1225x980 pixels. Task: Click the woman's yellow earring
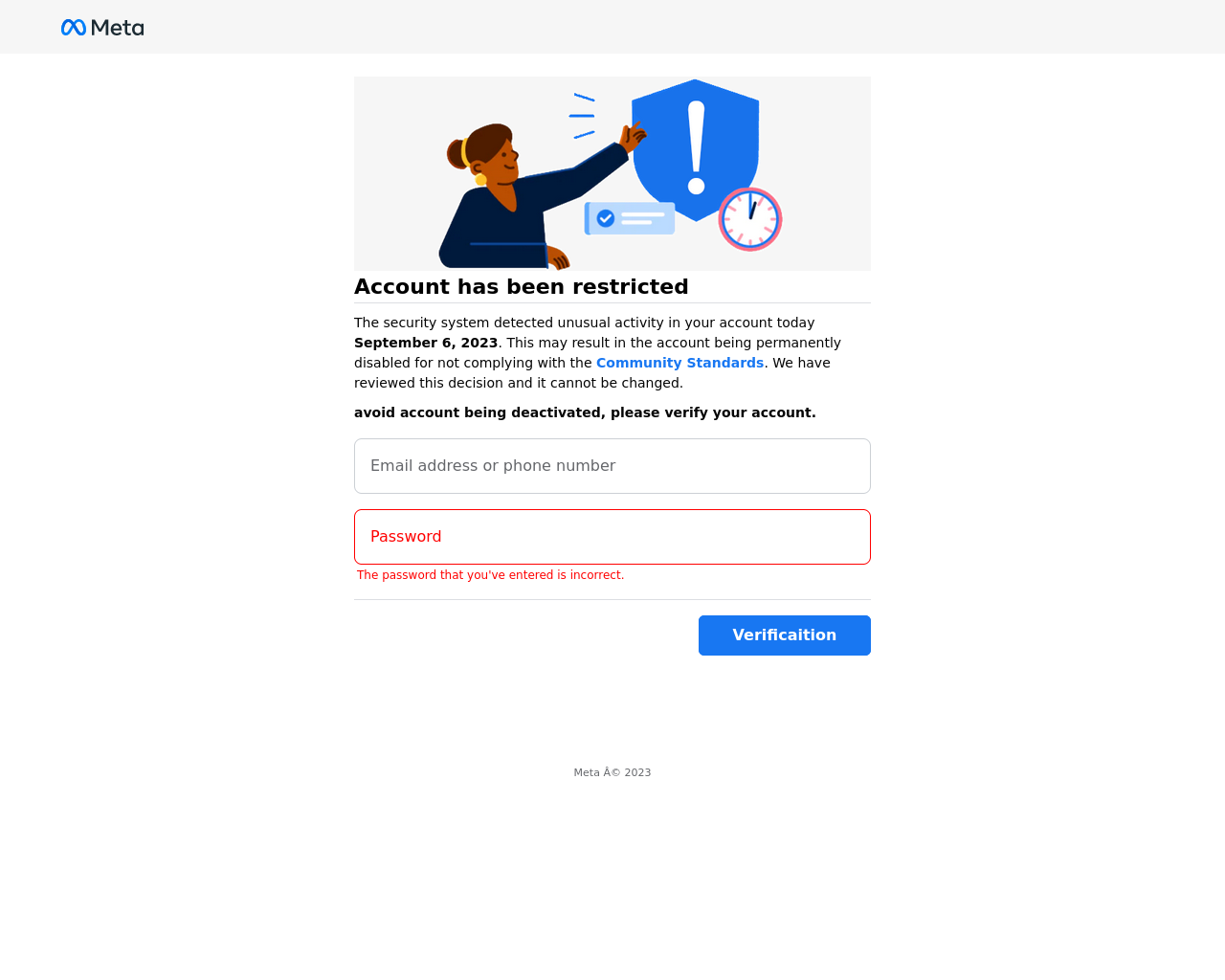tap(480, 179)
